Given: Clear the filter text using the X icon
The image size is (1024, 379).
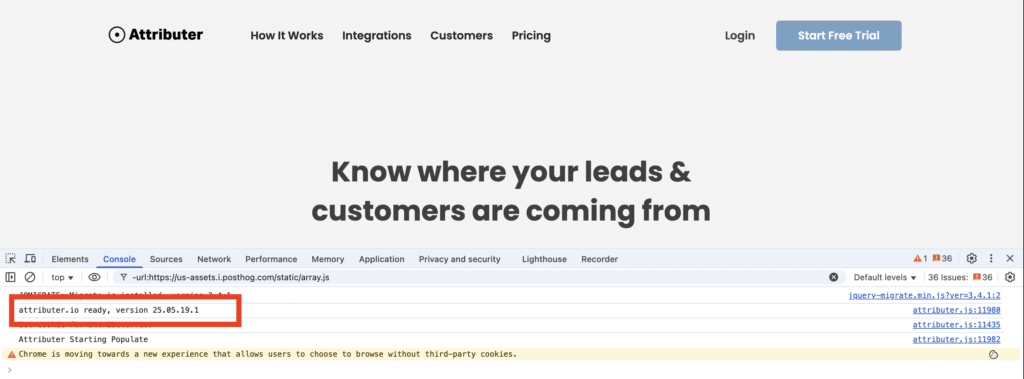Looking at the screenshot, I should pos(833,277).
